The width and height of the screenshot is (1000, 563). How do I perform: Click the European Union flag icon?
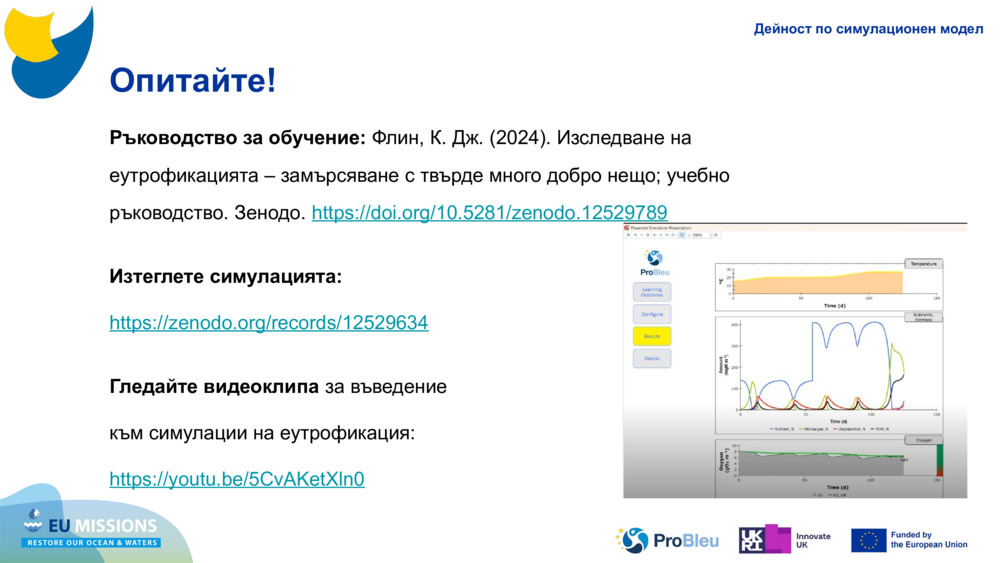(x=868, y=540)
